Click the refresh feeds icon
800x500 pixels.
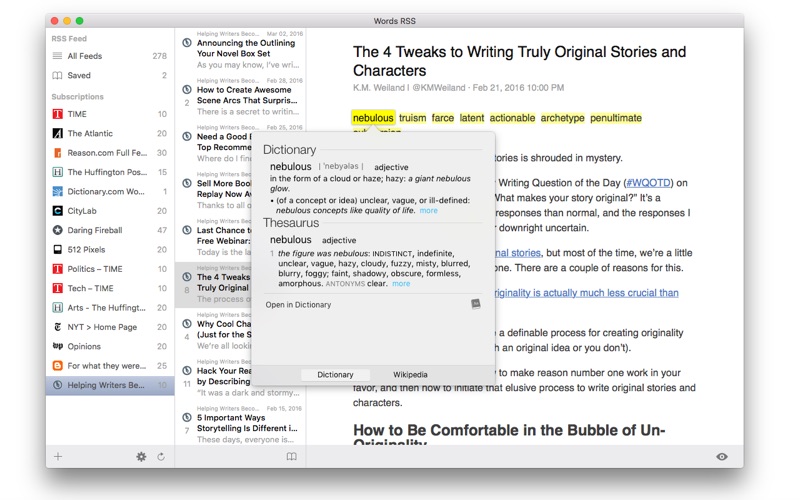click(x=161, y=457)
